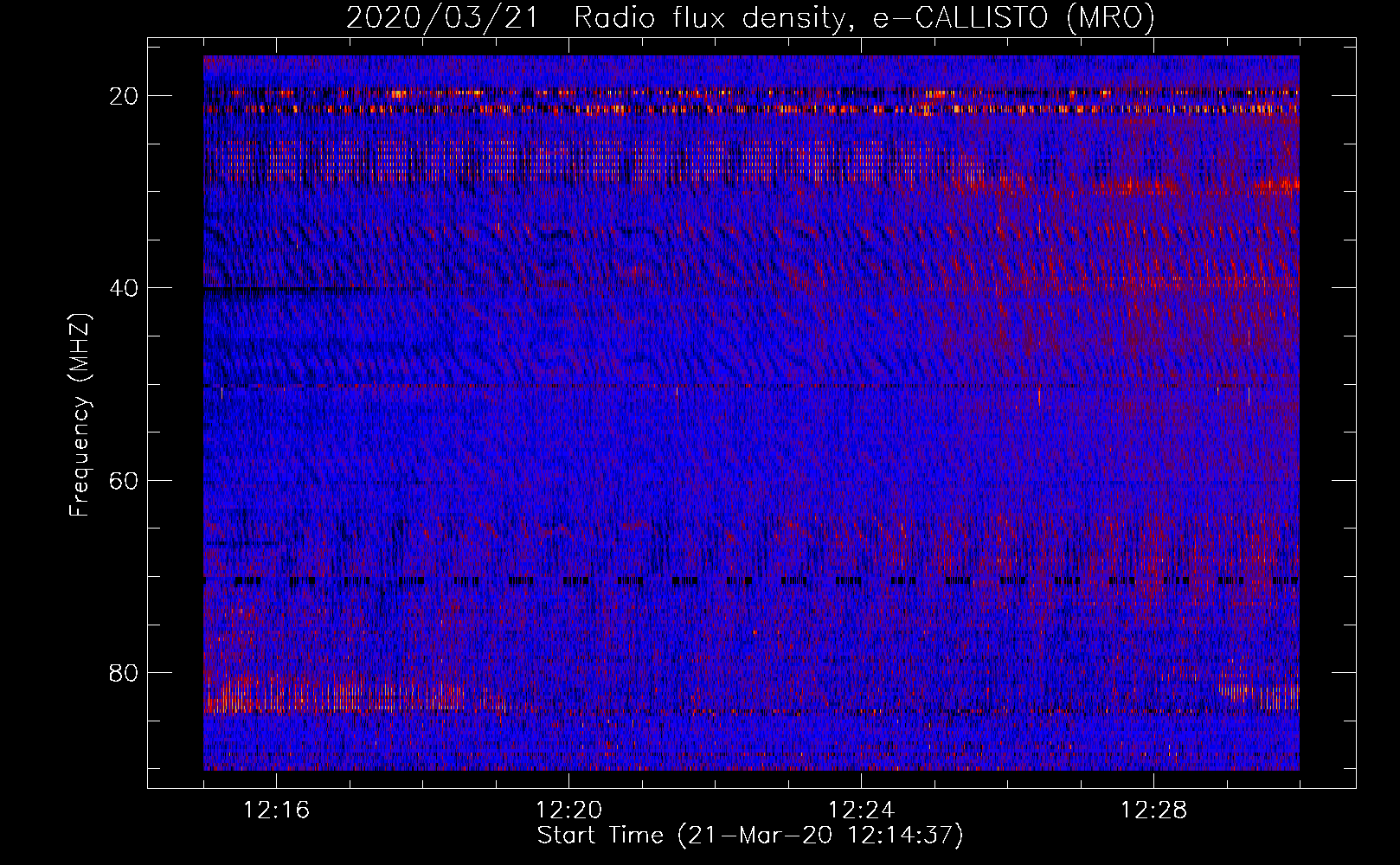
Task: Click the 12:24 time tick label
Action: point(862,811)
